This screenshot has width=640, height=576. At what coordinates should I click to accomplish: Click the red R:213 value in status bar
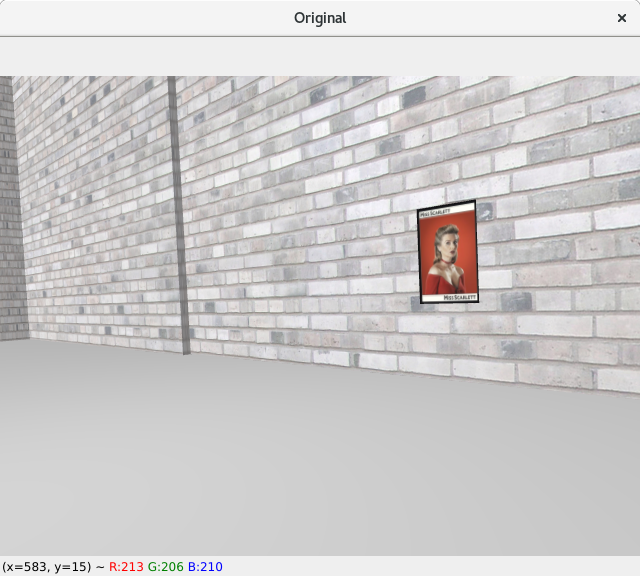click(x=126, y=567)
